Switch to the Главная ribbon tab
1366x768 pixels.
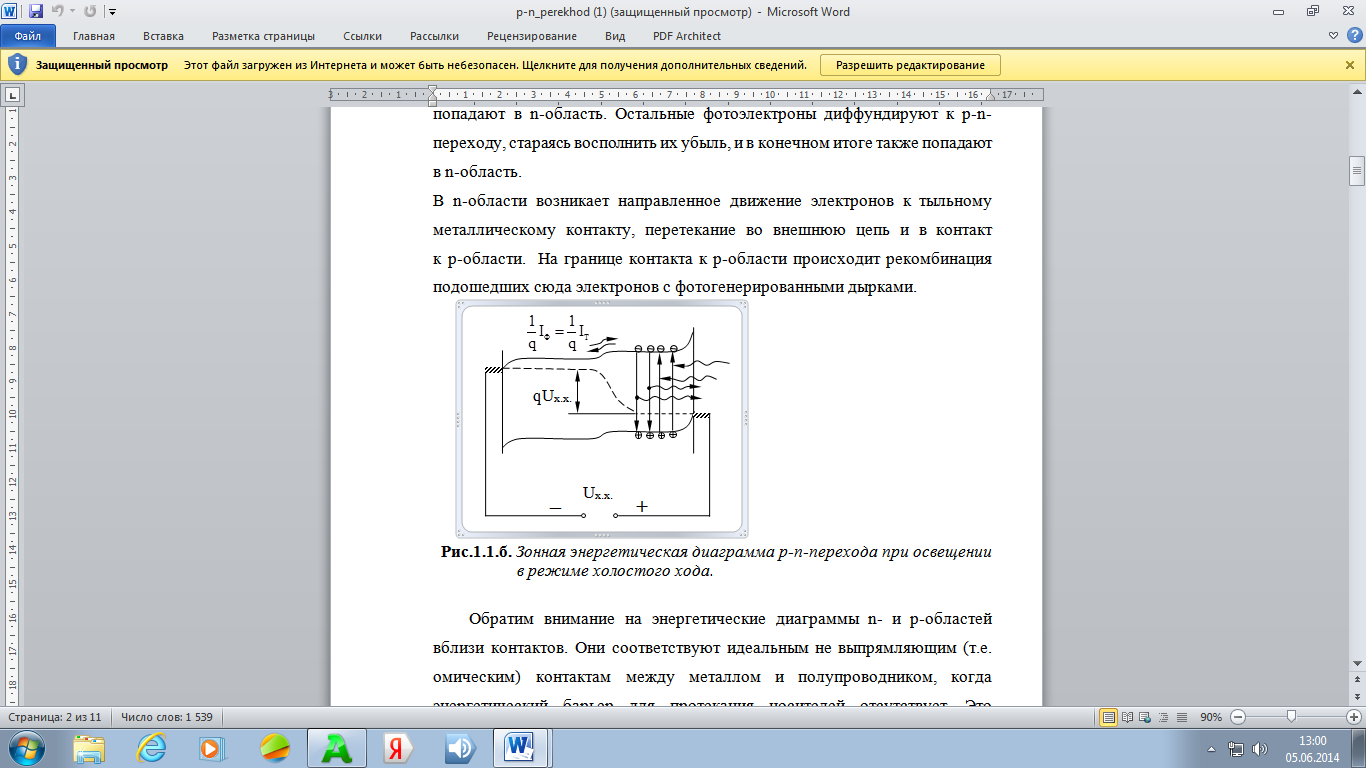click(94, 36)
